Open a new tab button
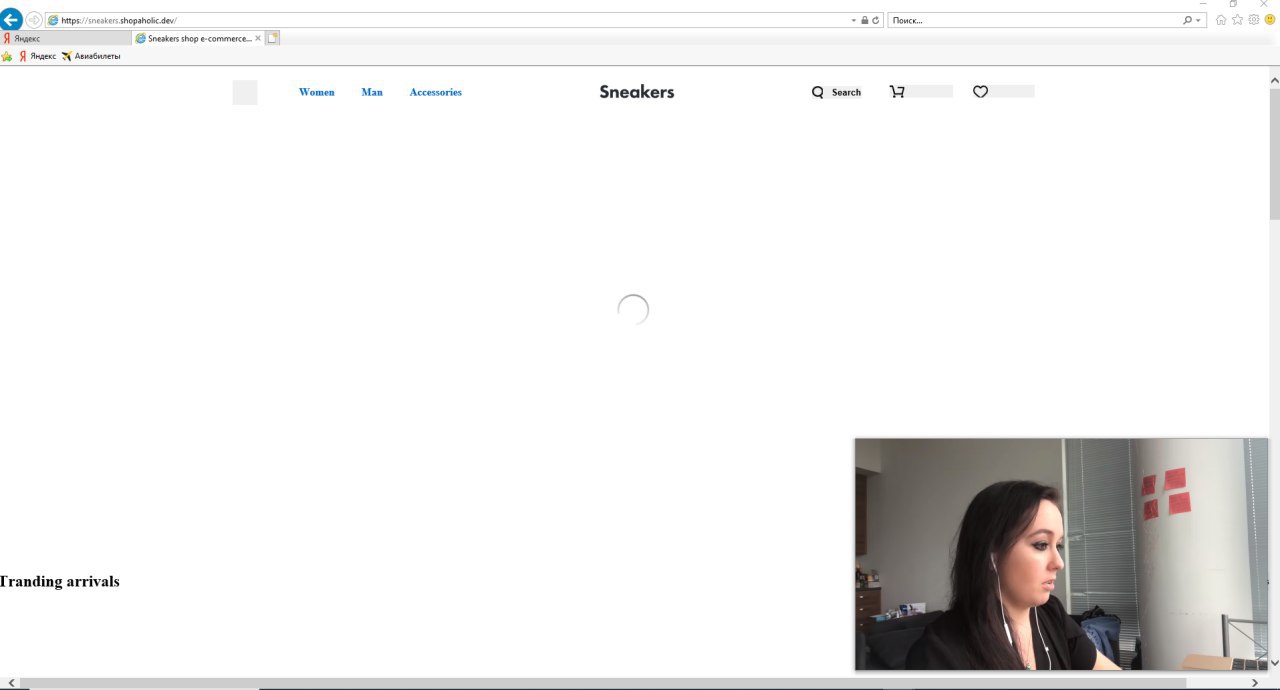Image resolution: width=1280 pixels, height=690 pixels. [272, 38]
